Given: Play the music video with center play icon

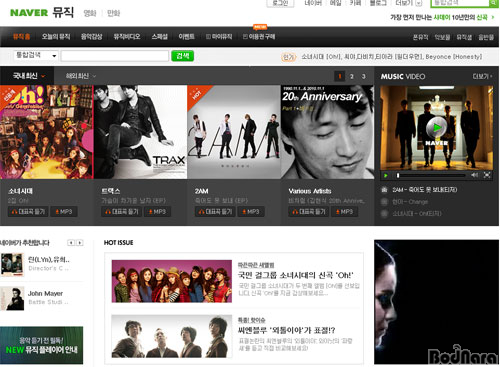Looking at the screenshot, I should (x=437, y=128).
